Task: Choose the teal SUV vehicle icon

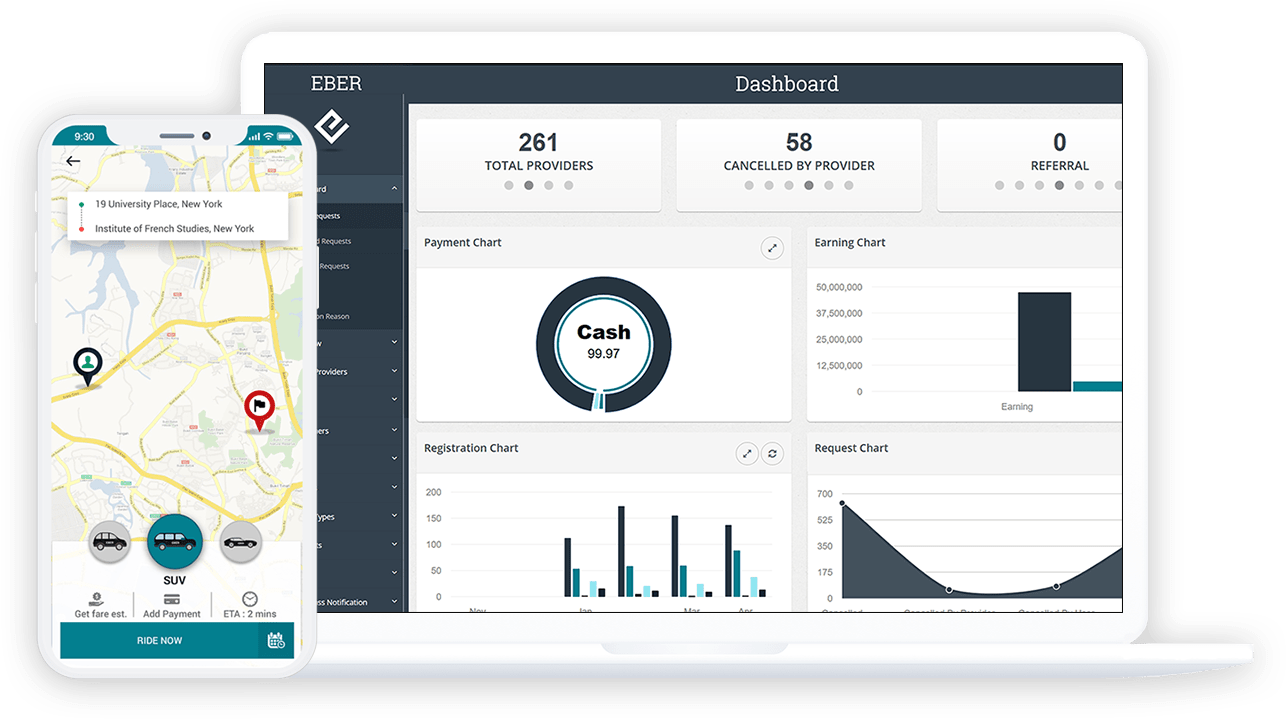Action: (x=175, y=542)
